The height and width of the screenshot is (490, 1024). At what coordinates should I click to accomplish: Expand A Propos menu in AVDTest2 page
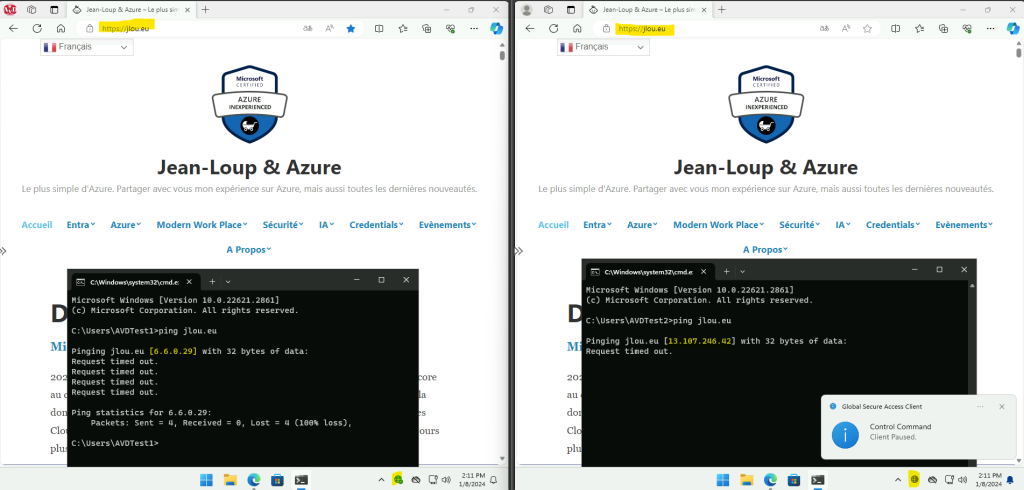pyautogui.click(x=765, y=250)
